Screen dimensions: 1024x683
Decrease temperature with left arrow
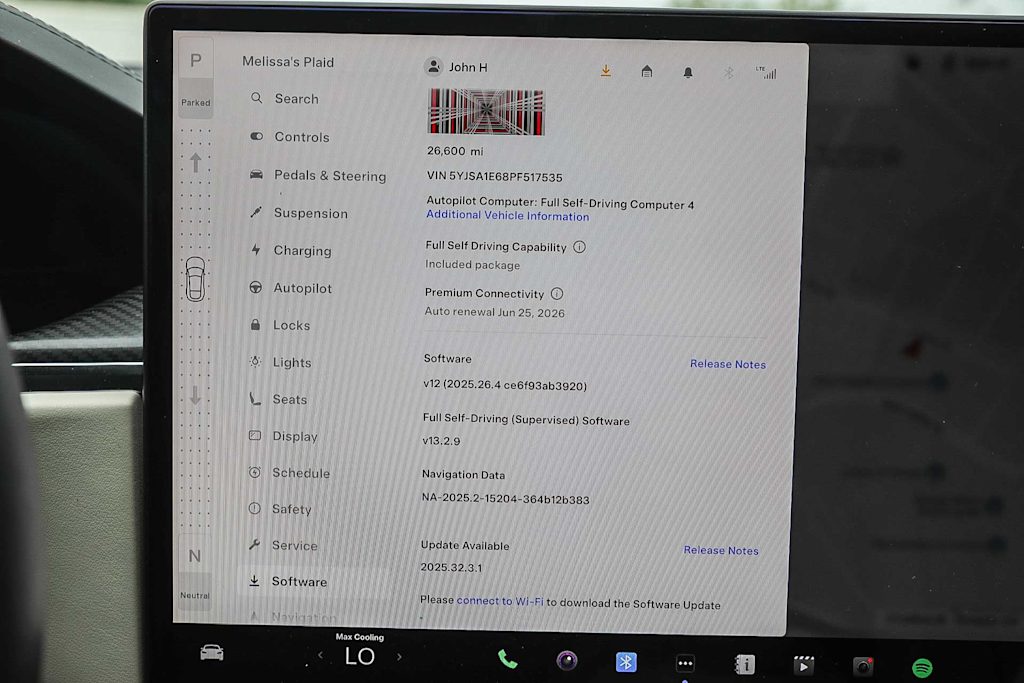[x=320, y=656]
